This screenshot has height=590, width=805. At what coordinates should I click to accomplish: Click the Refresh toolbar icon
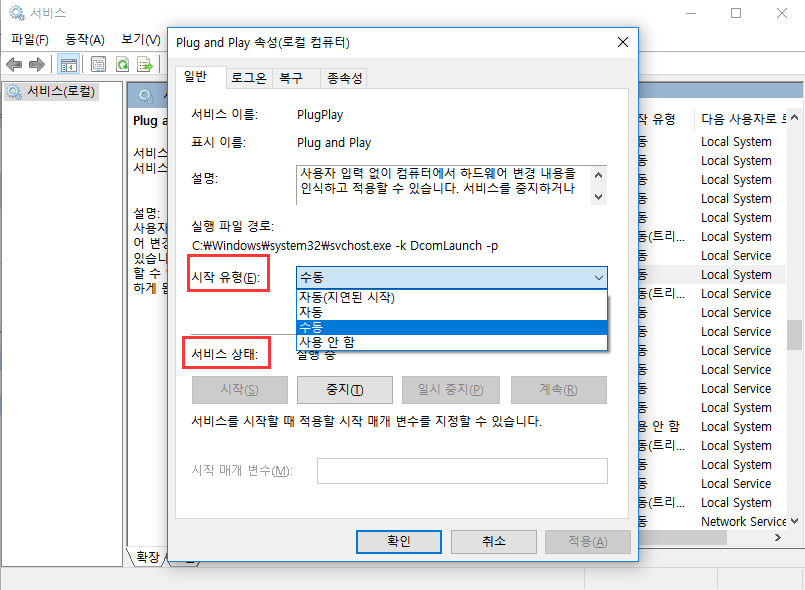122,64
